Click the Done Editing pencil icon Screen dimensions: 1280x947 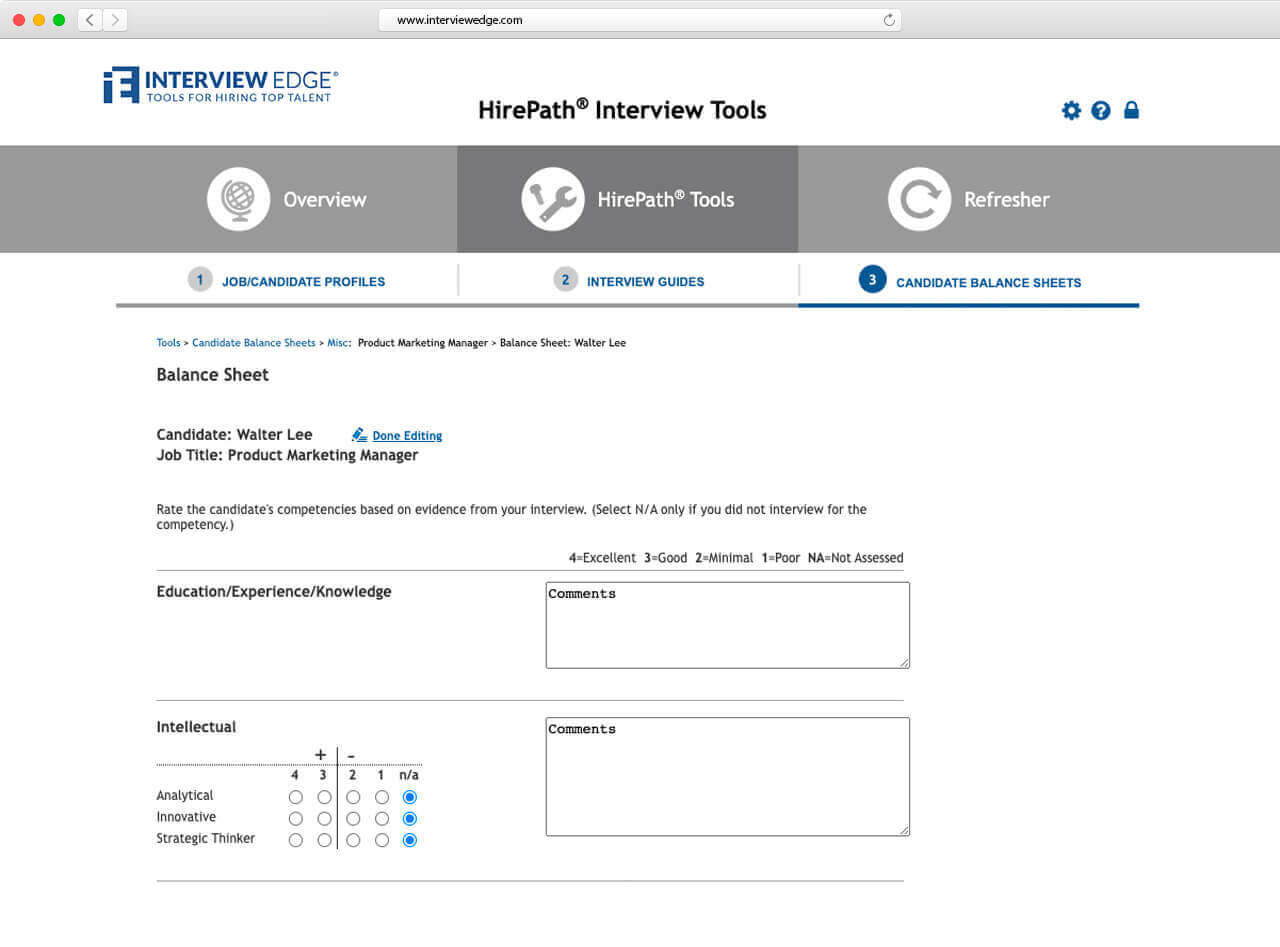click(x=360, y=435)
